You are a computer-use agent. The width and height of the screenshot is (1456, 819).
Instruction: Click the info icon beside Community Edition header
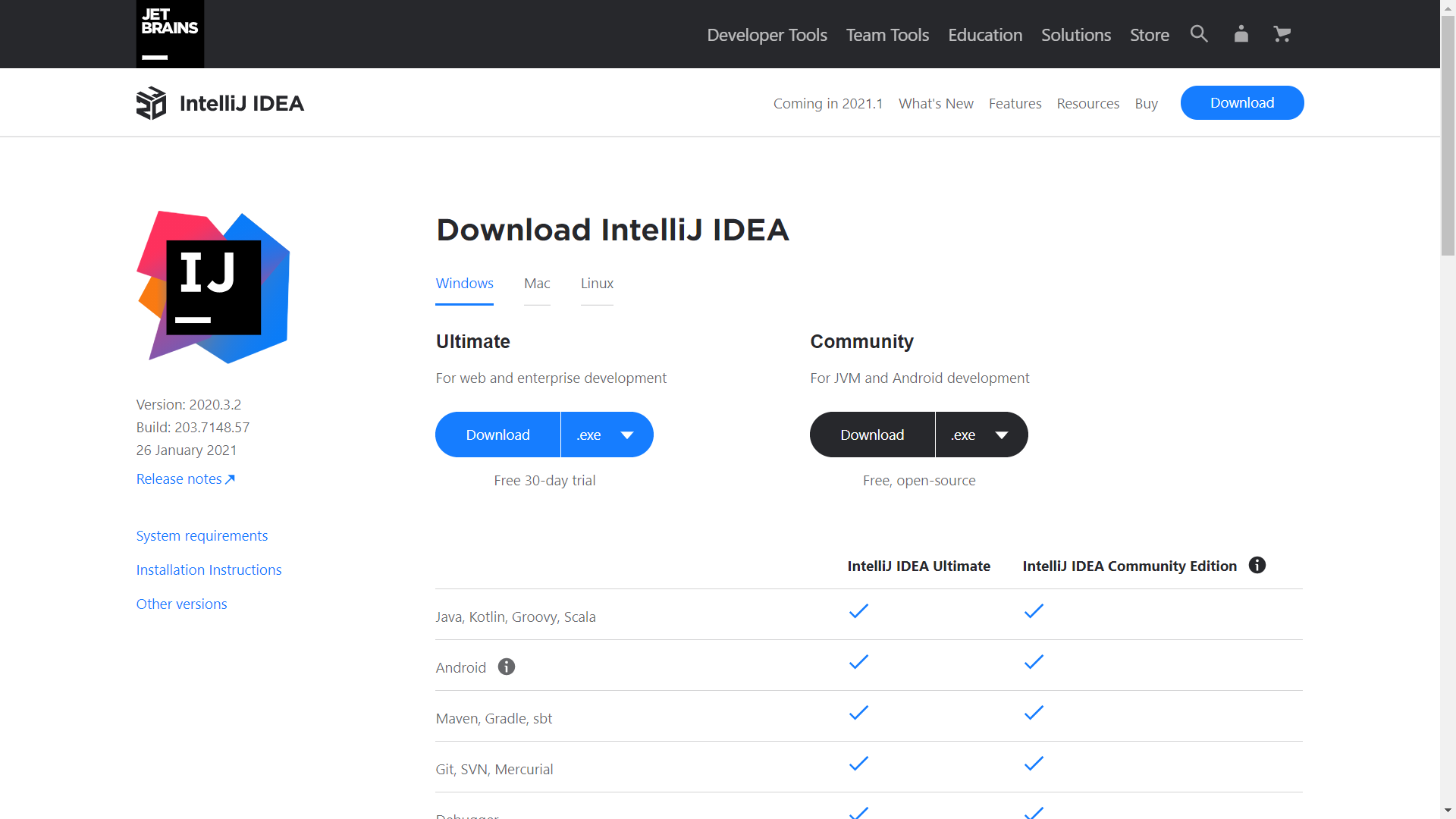1257,565
